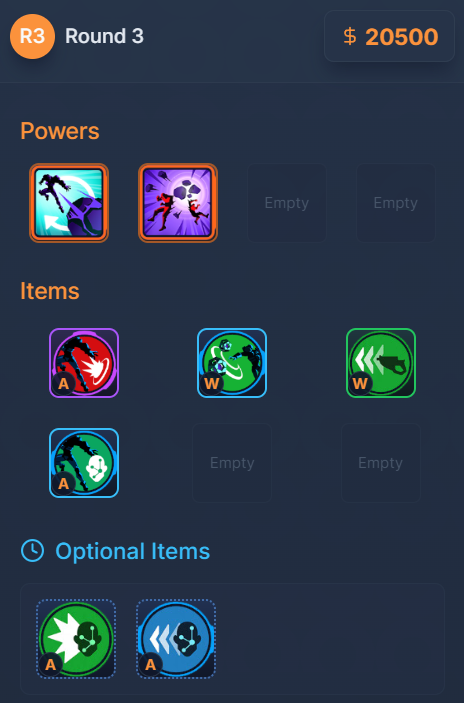Select the last empty power slot
464x703 pixels.
click(395, 203)
